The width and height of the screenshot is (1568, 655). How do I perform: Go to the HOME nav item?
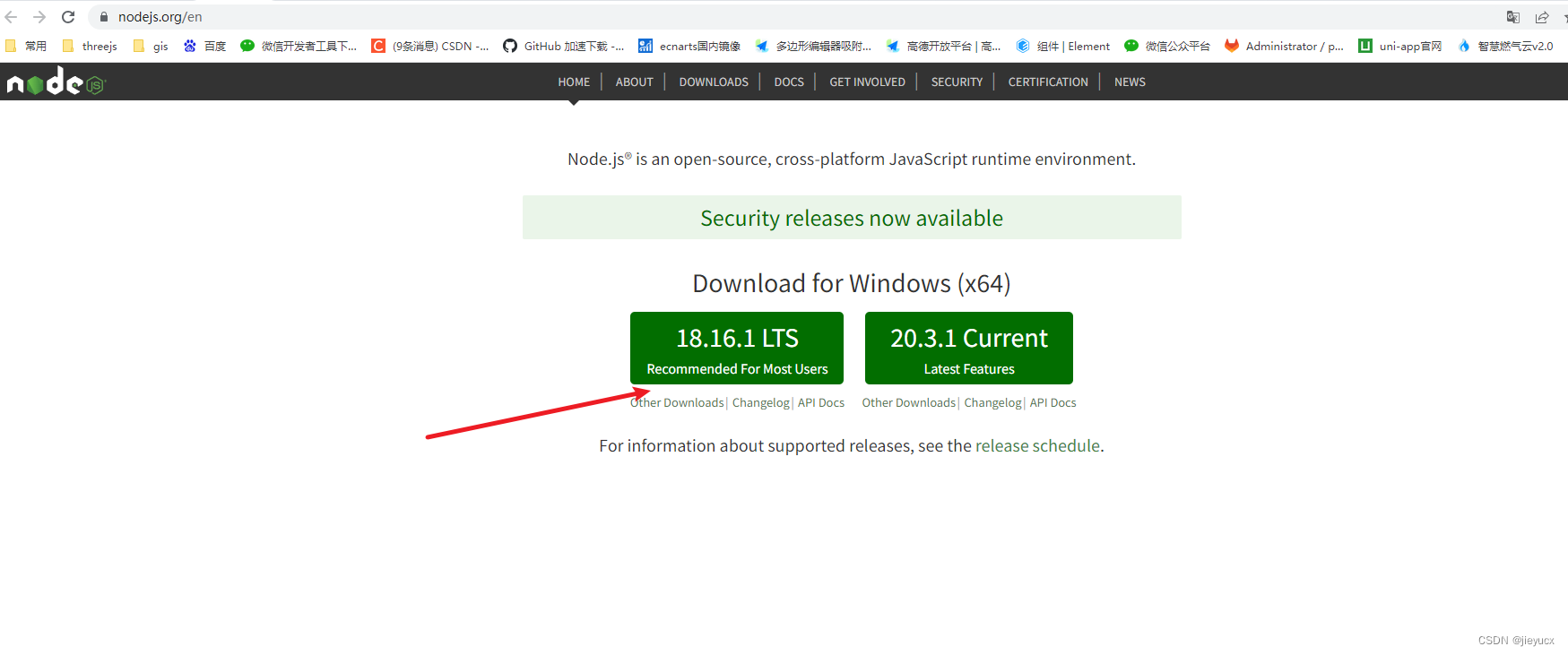click(574, 82)
